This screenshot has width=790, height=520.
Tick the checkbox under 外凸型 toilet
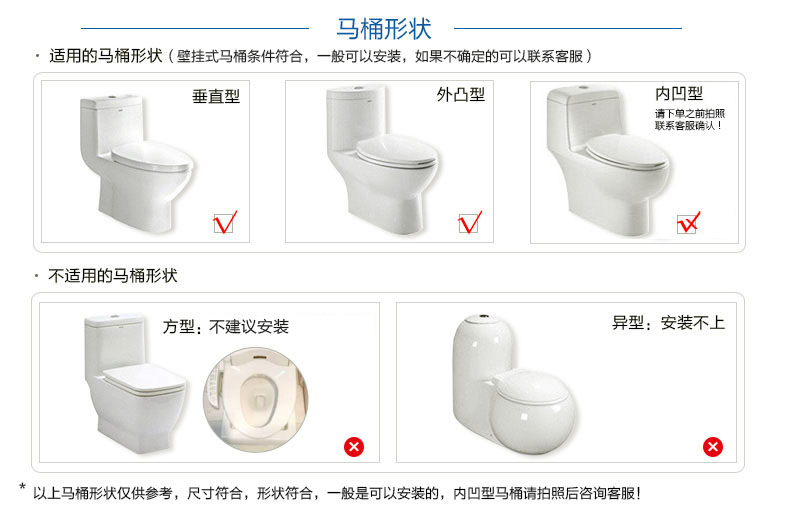click(x=470, y=223)
